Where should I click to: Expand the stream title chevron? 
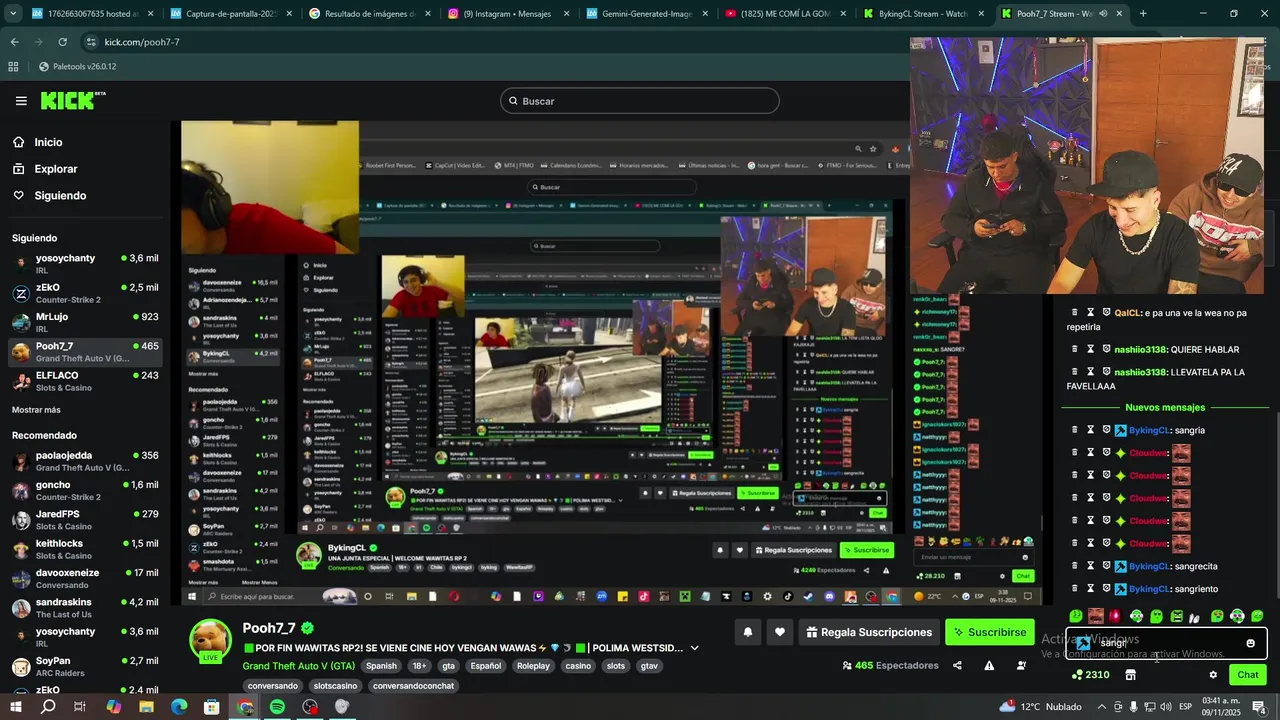(695, 648)
